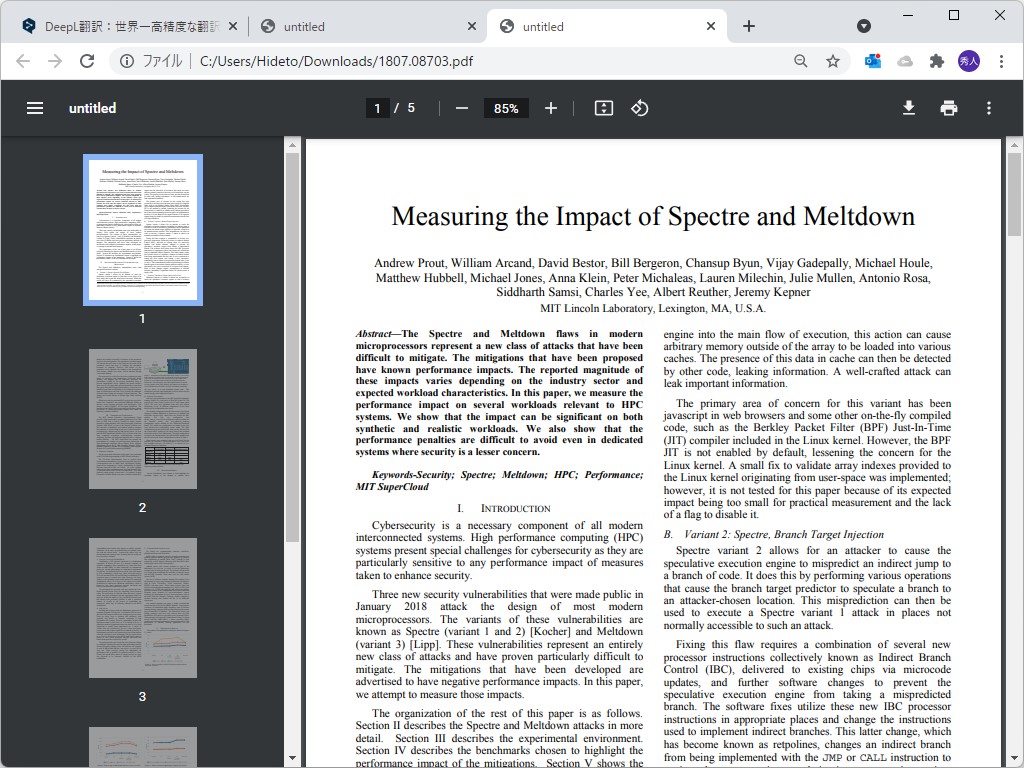Viewport: 1024px width, 768px height.
Task: Click the fit to page icon
Action: tap(604, 108)
